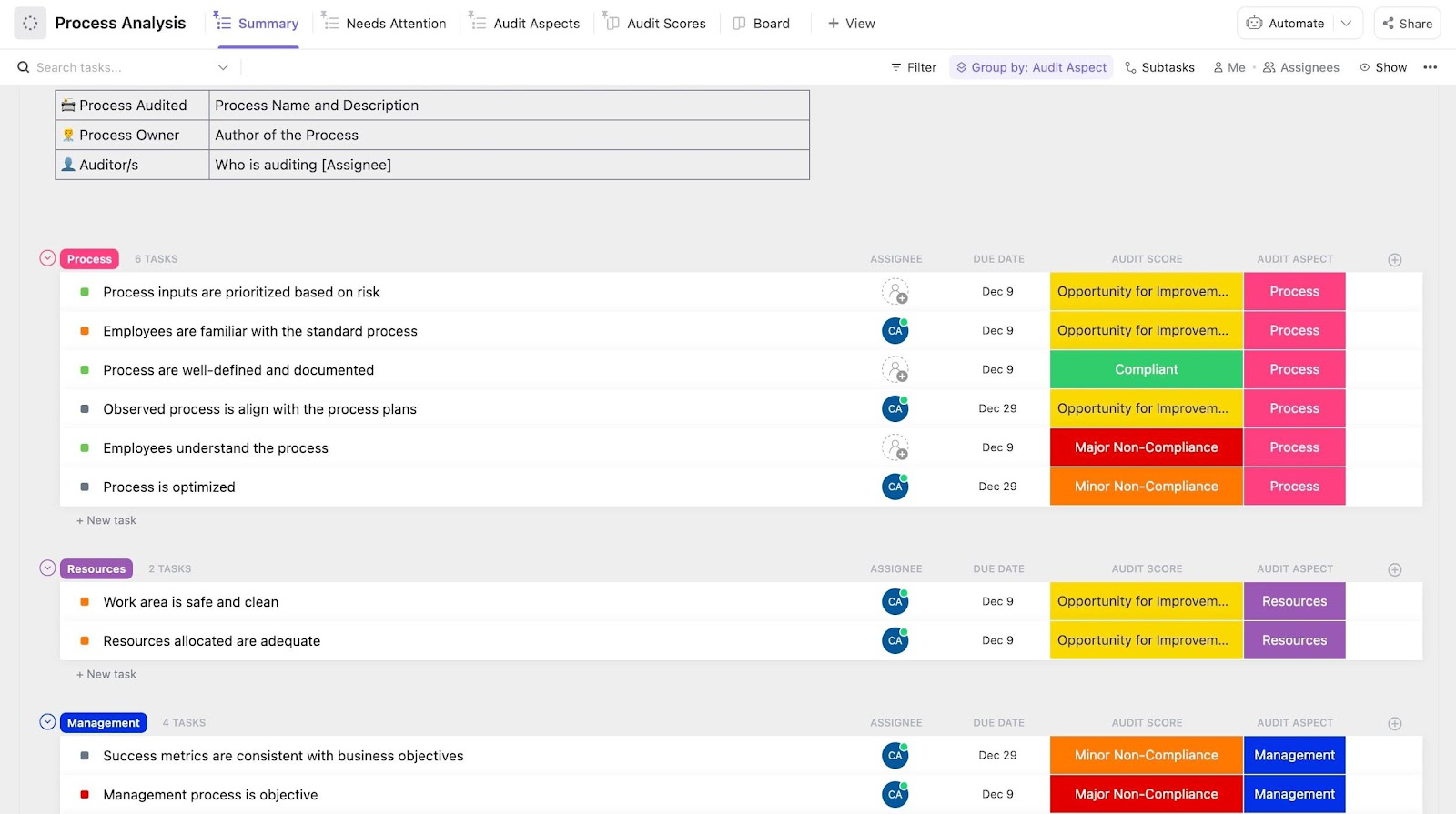Toggle status square of 'Management process is objective'
1456x814 pixels.
(x=85, y=795)
